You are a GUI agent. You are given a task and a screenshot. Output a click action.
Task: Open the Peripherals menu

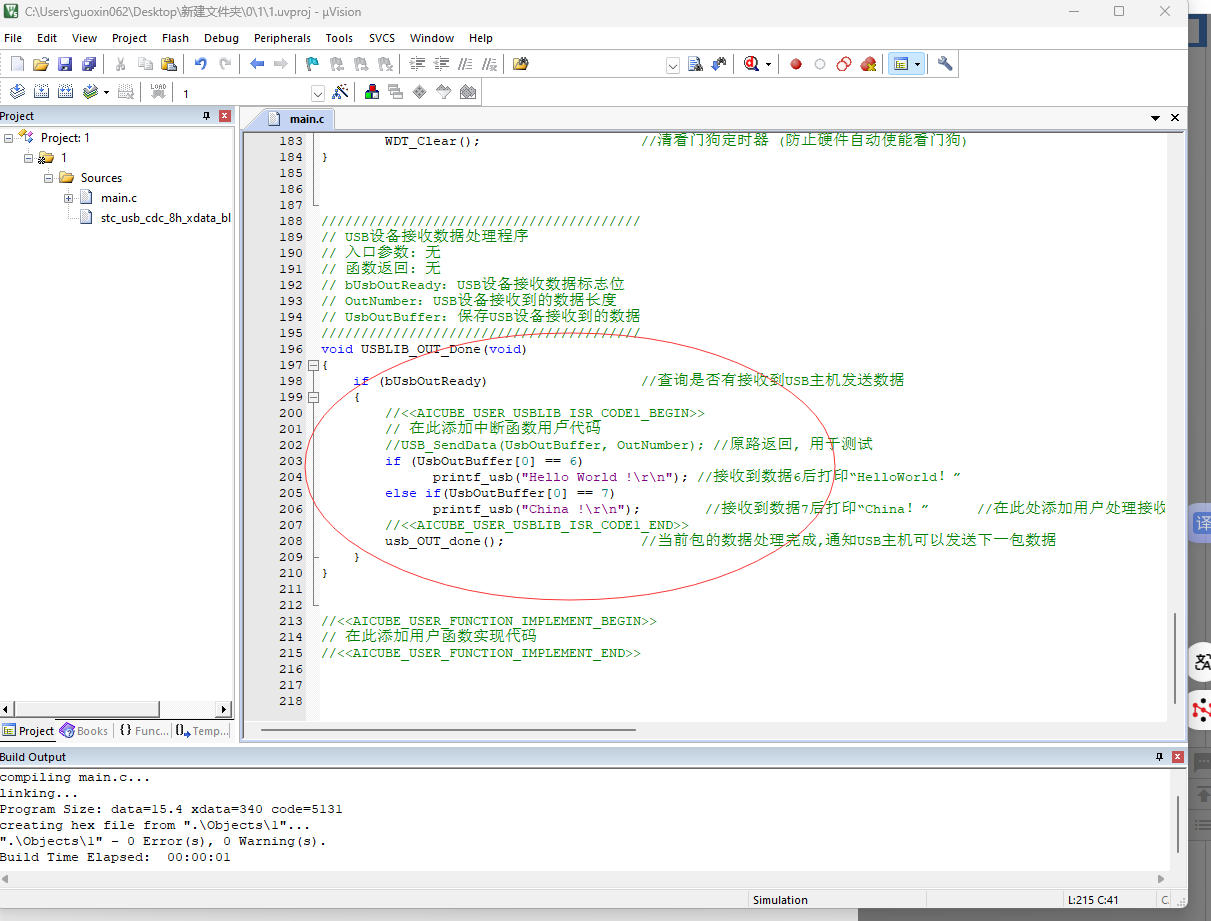(282, 38)
